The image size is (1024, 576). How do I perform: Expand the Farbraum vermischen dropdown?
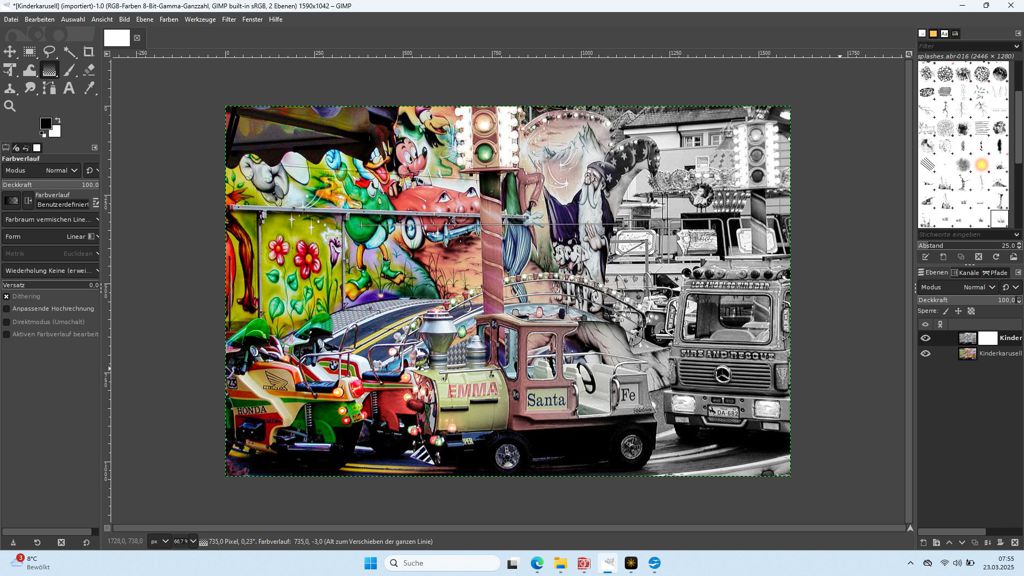coord(50,219)
